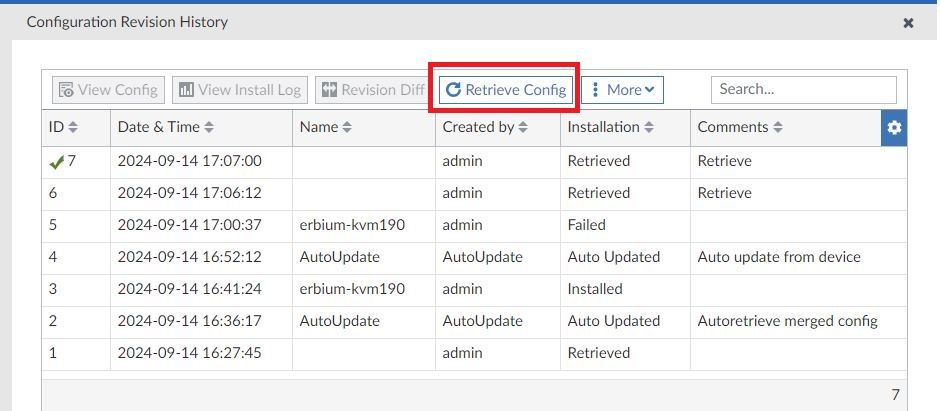Open the More dropdown menu

(x=622, y=90)
